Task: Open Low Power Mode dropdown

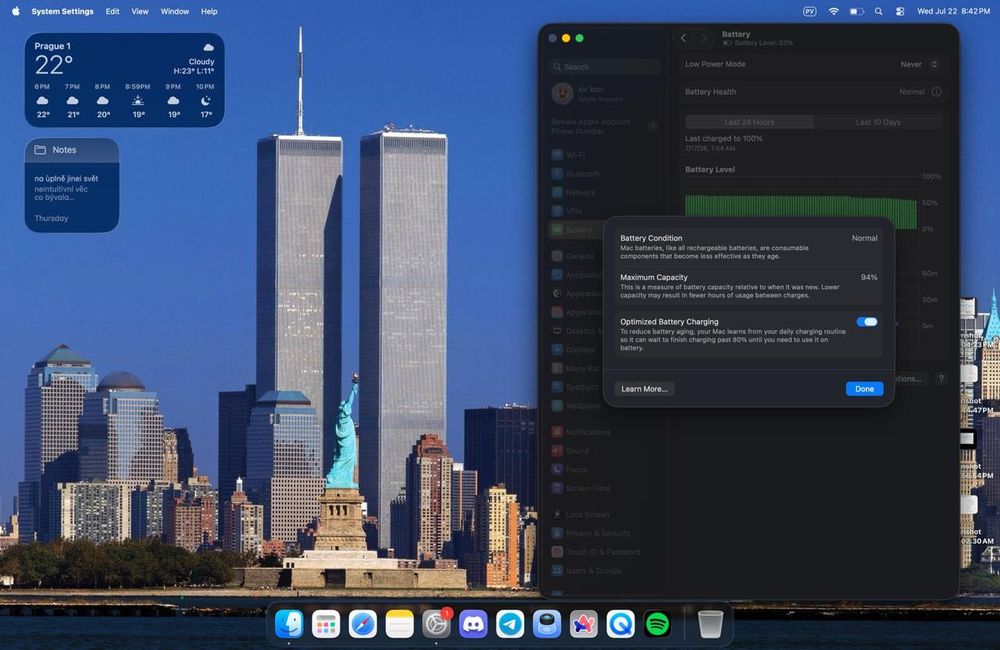Action: [919, 64]
